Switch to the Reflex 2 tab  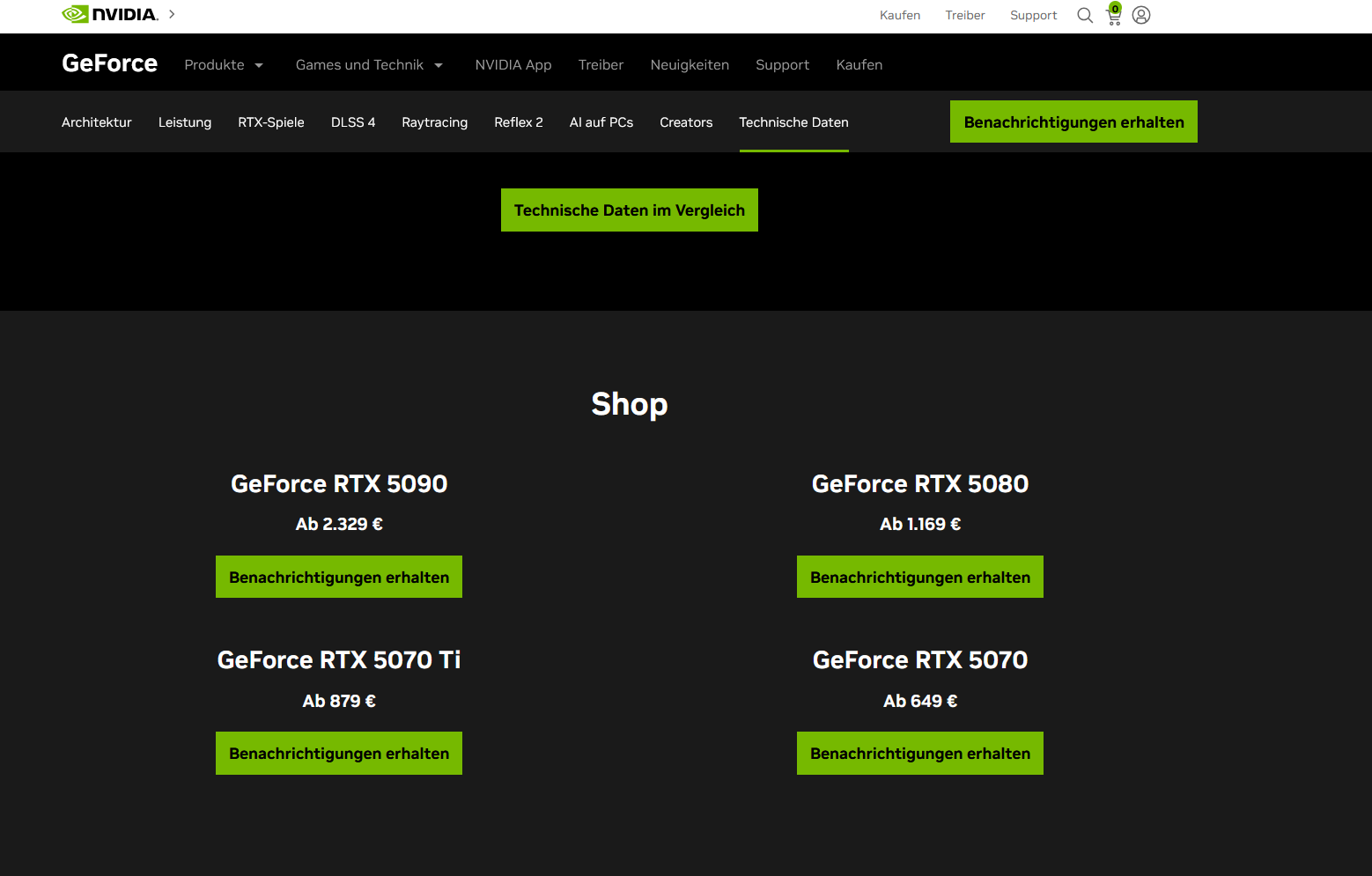(x=519, y=122)
